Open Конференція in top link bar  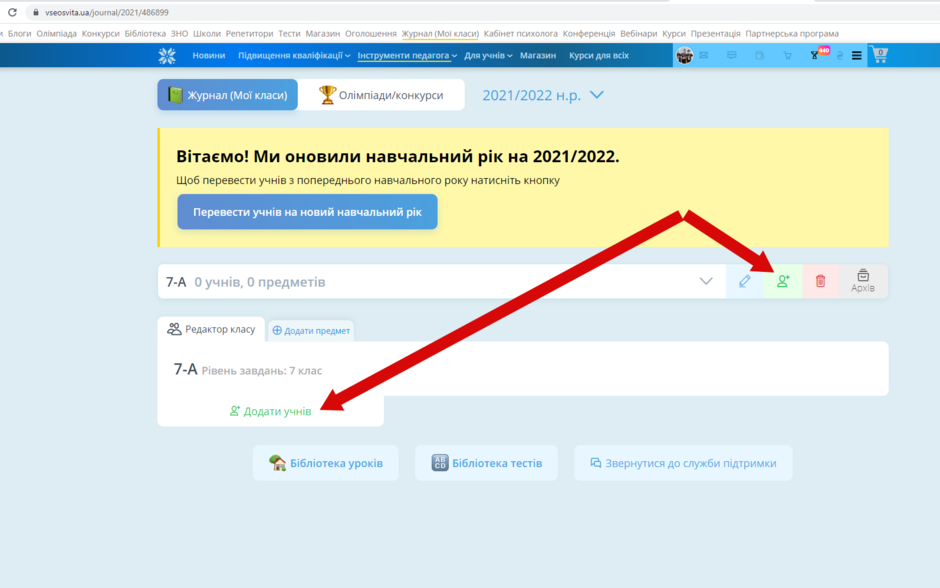pyautogui.click(x=589, y=34)
